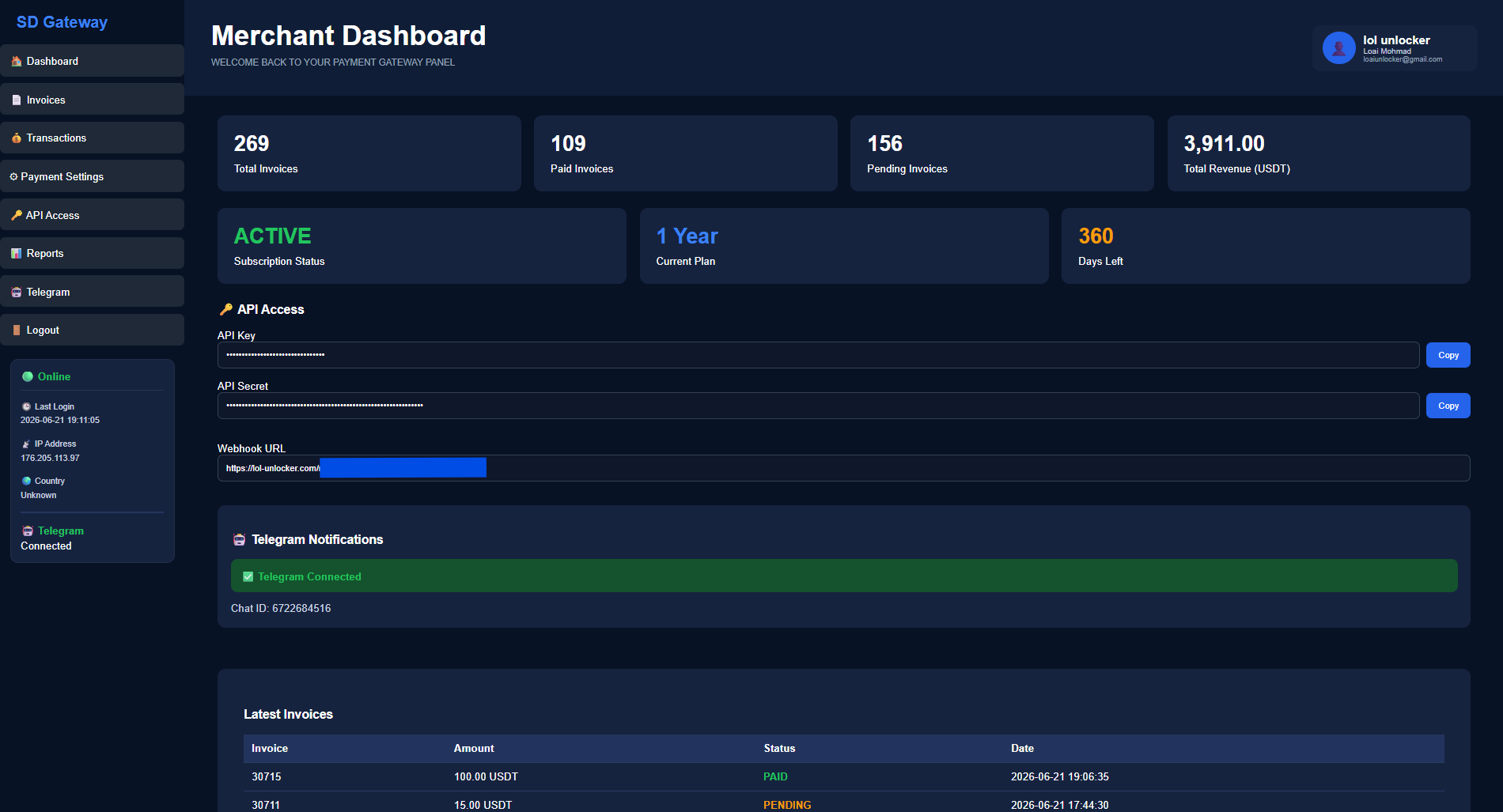The image size is (1503, 812).
Task: Click the PENDING status label
Action: click(x=787, y=805)
